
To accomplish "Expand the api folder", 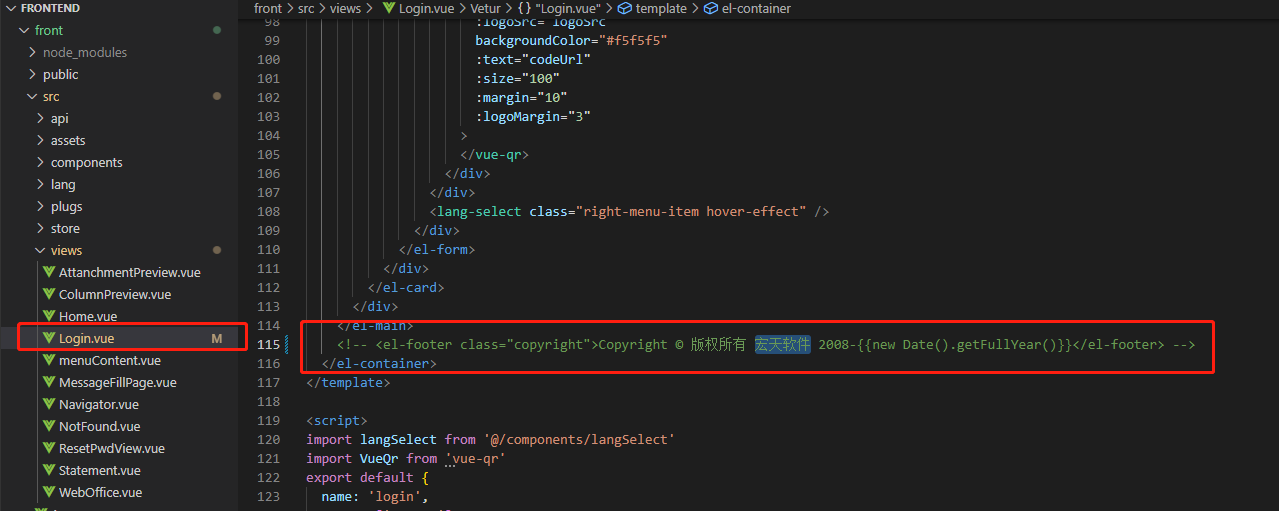I will (x=40, y=118).
